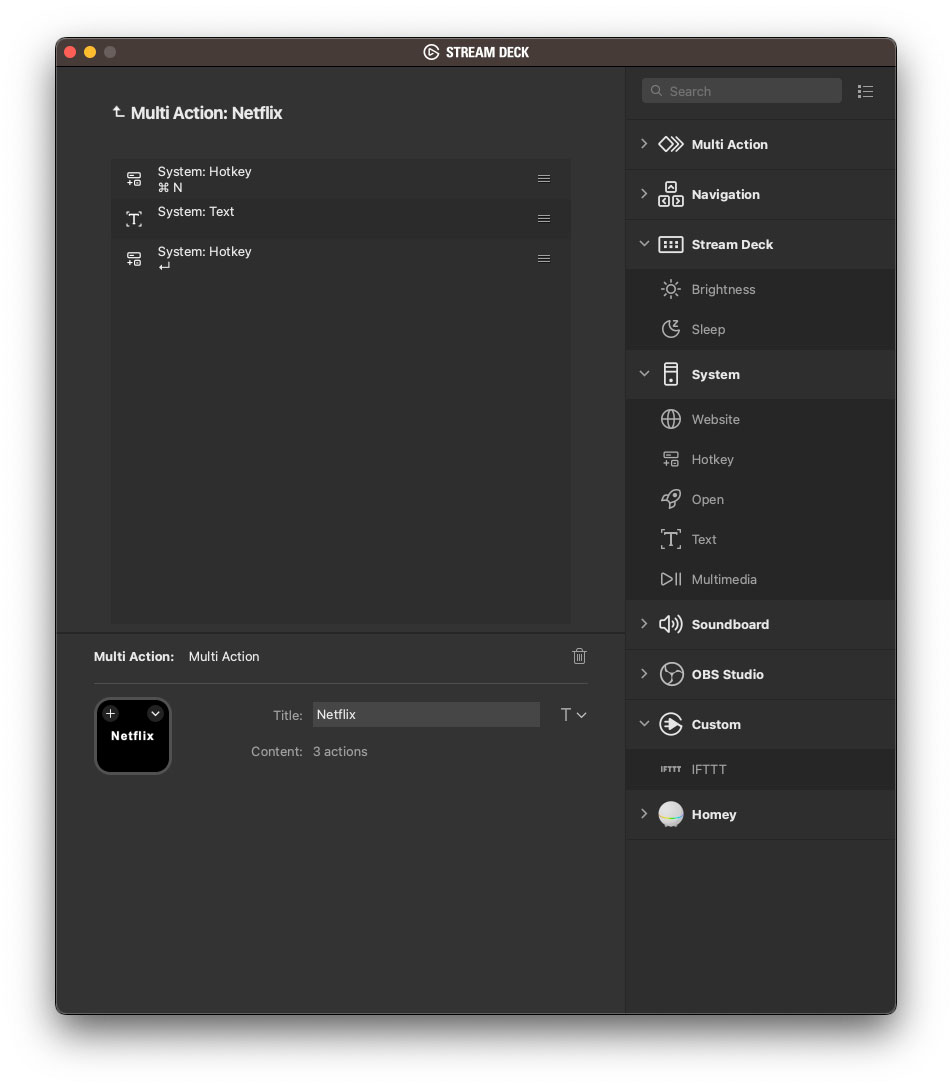Choose the Multimedia action label
This screenshot has height=1088, width=952.
click(x=724, y=579)
